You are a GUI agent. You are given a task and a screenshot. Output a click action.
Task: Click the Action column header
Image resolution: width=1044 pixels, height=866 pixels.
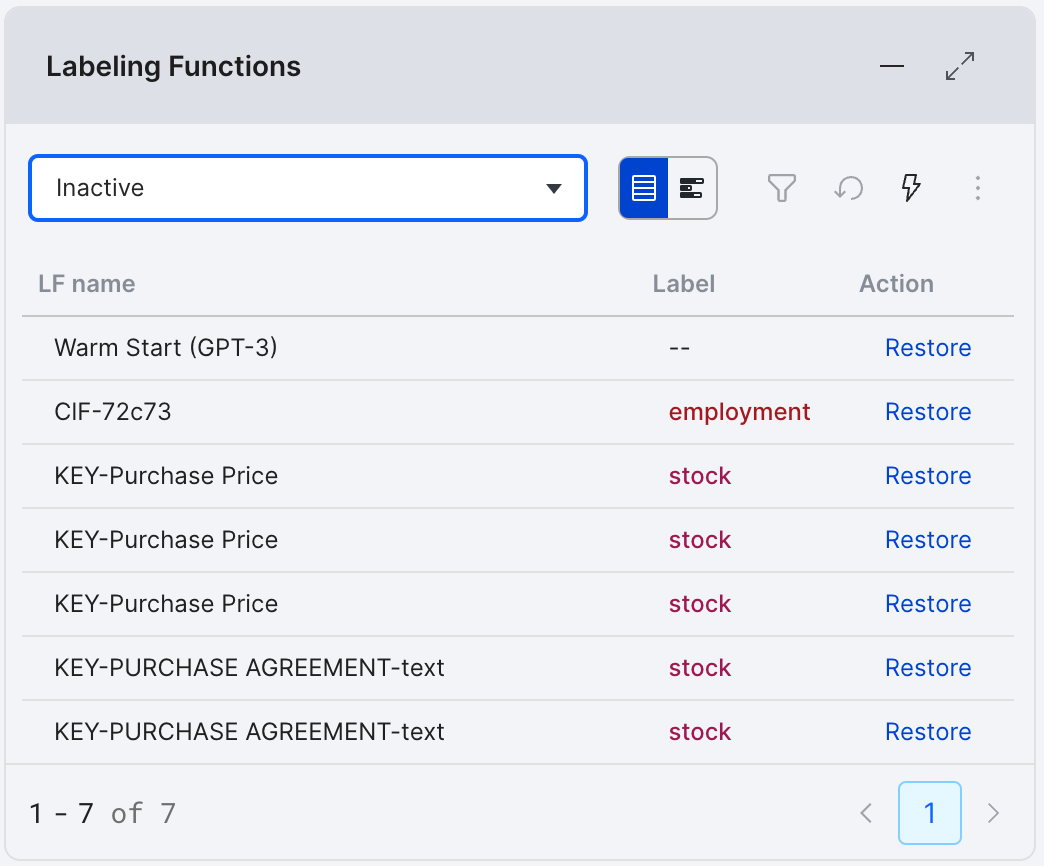896,284
